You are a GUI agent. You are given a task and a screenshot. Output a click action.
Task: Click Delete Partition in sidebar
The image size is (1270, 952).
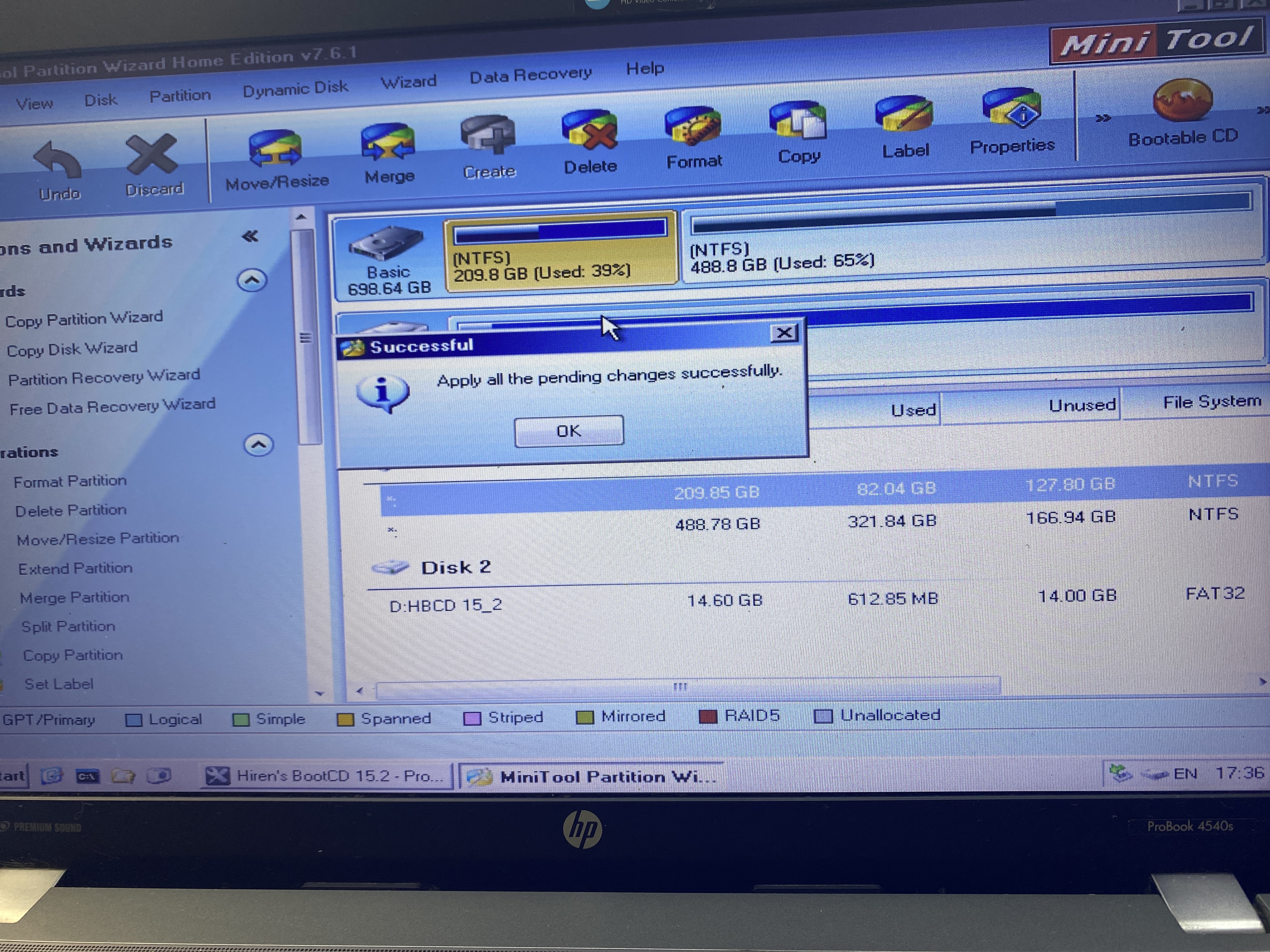71,510
